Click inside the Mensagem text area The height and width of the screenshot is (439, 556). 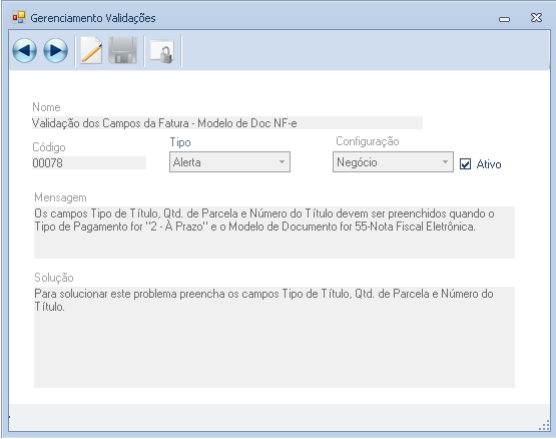[x=274, y=233]
